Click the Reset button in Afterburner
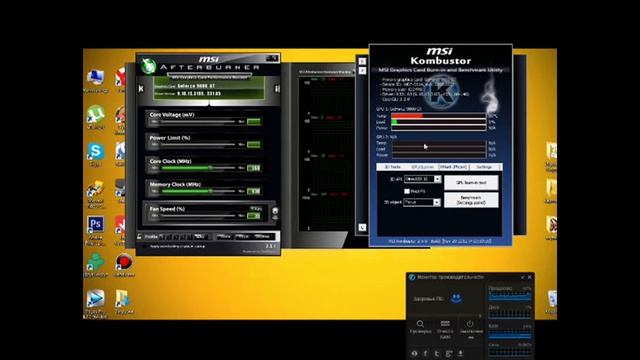Image resolution: width=640 pixels, height=360 pixels. click(x=243, y=236)
